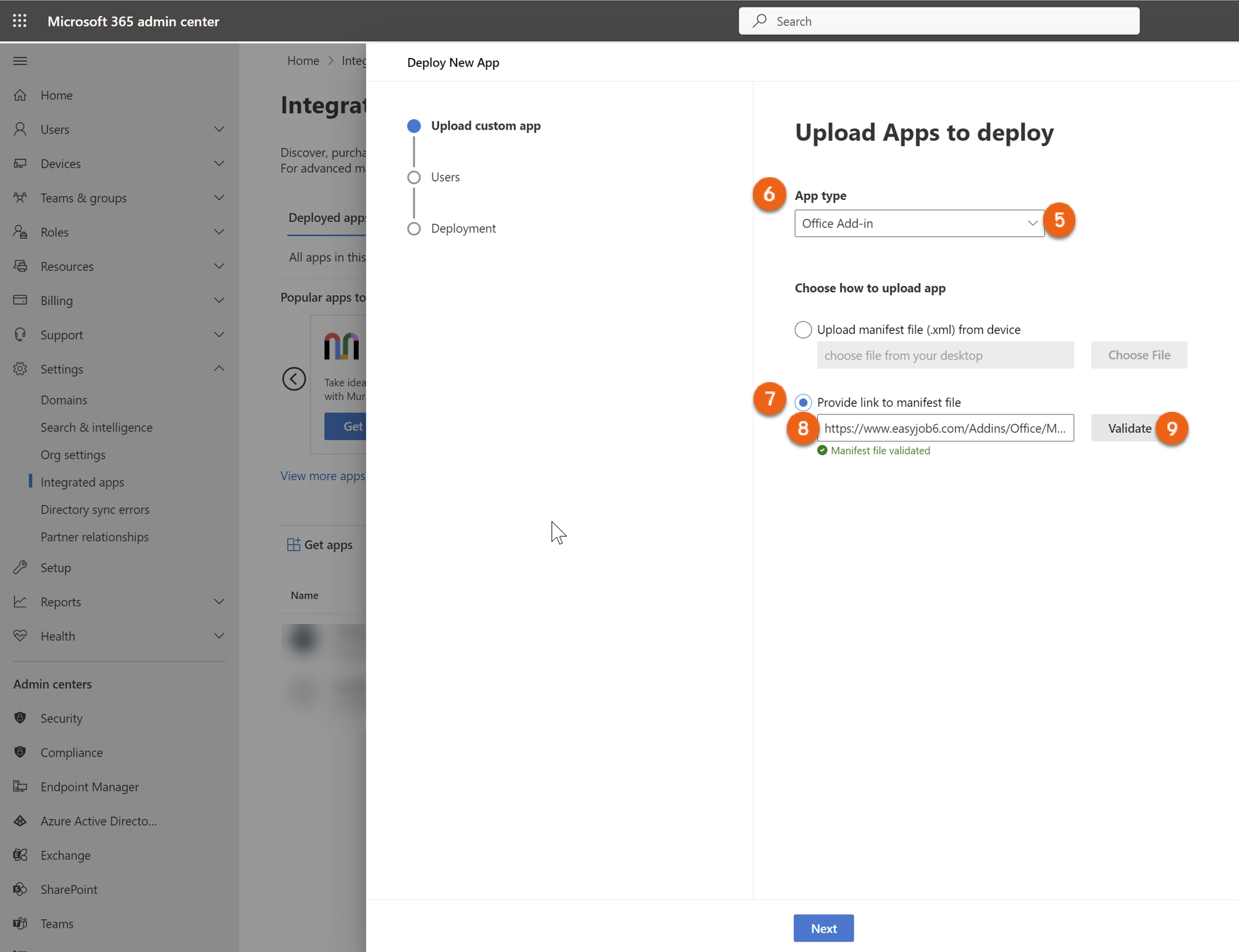Viewport: 1239px width, 952px height.
Task: Collapse the Settings section in sidebar
Action: pyautogui.click(x=219, y=369)
